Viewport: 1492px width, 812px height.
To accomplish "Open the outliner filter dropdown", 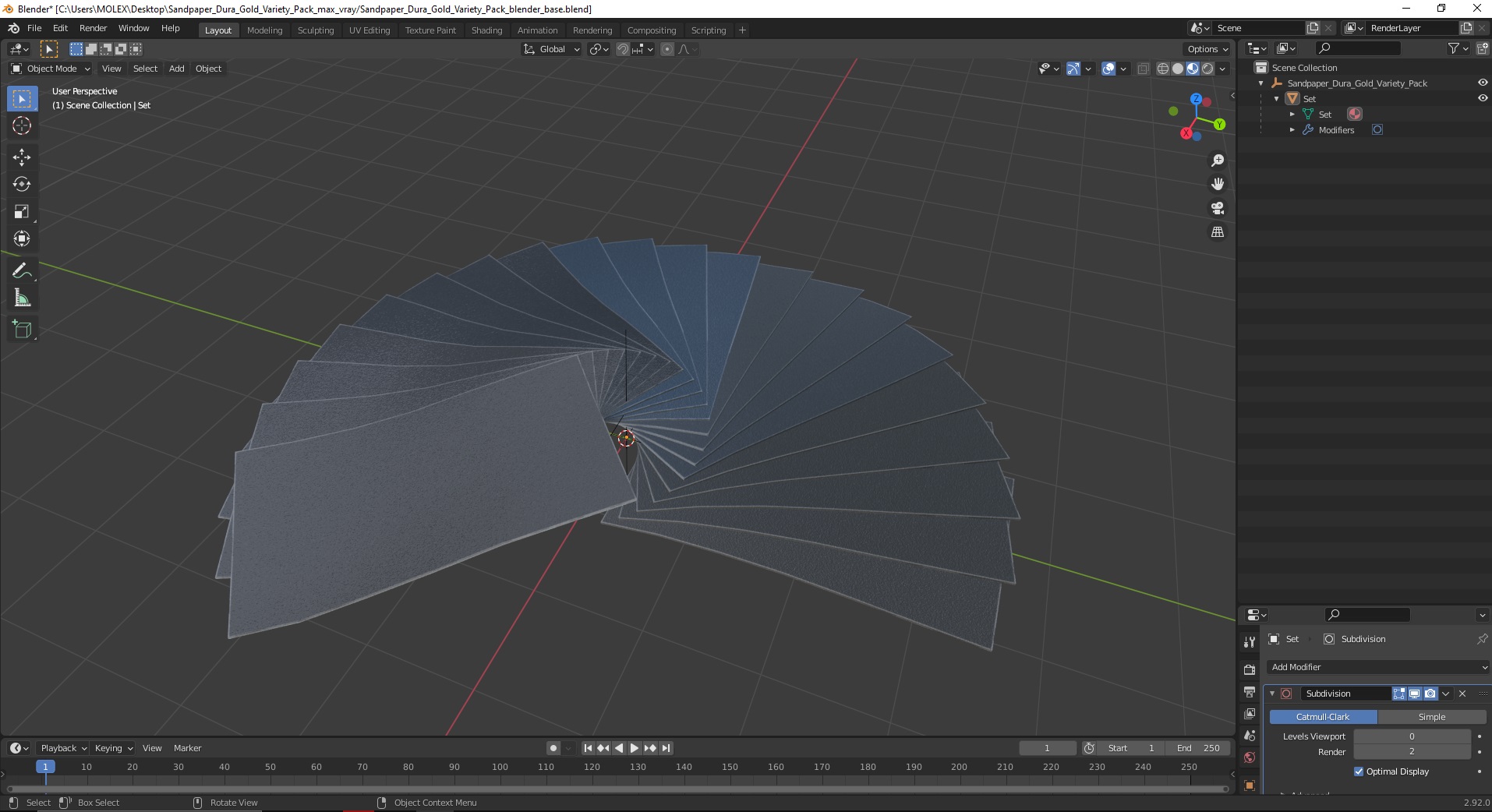I will click(x=1458, y=48).
